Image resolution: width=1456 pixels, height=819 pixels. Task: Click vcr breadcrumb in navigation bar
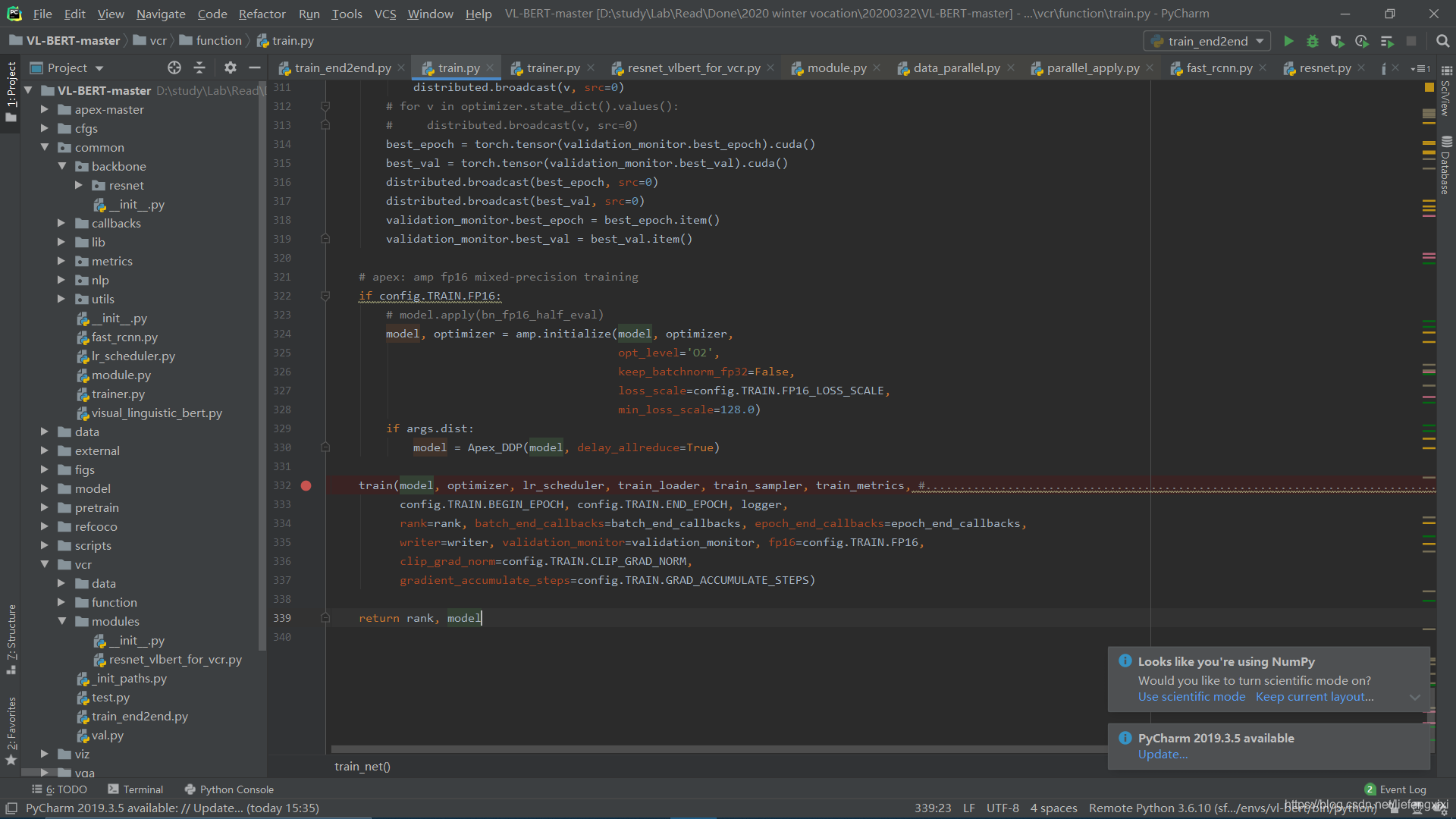point(150,41)
